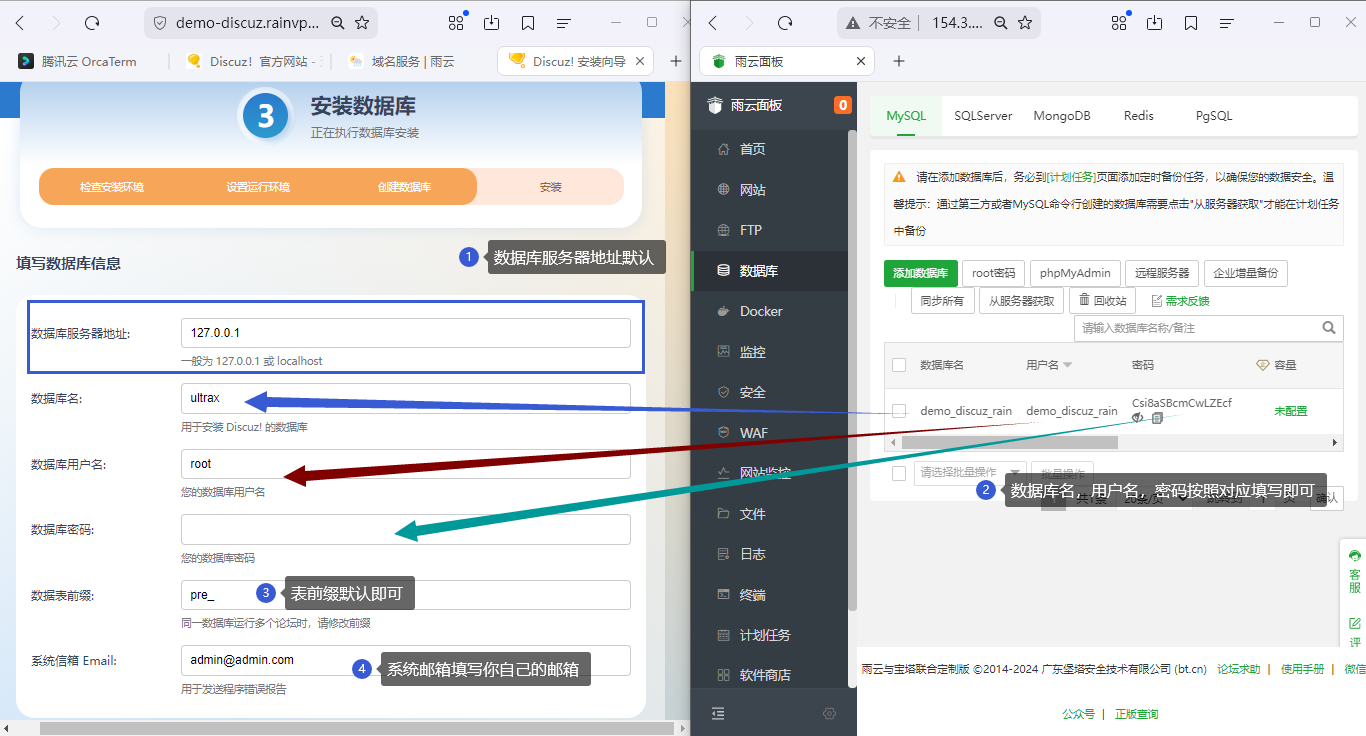This screenshot has width=1366, height=736.
Task: Open extensions grid in Discuz browser window
Action: pos(456,22)
